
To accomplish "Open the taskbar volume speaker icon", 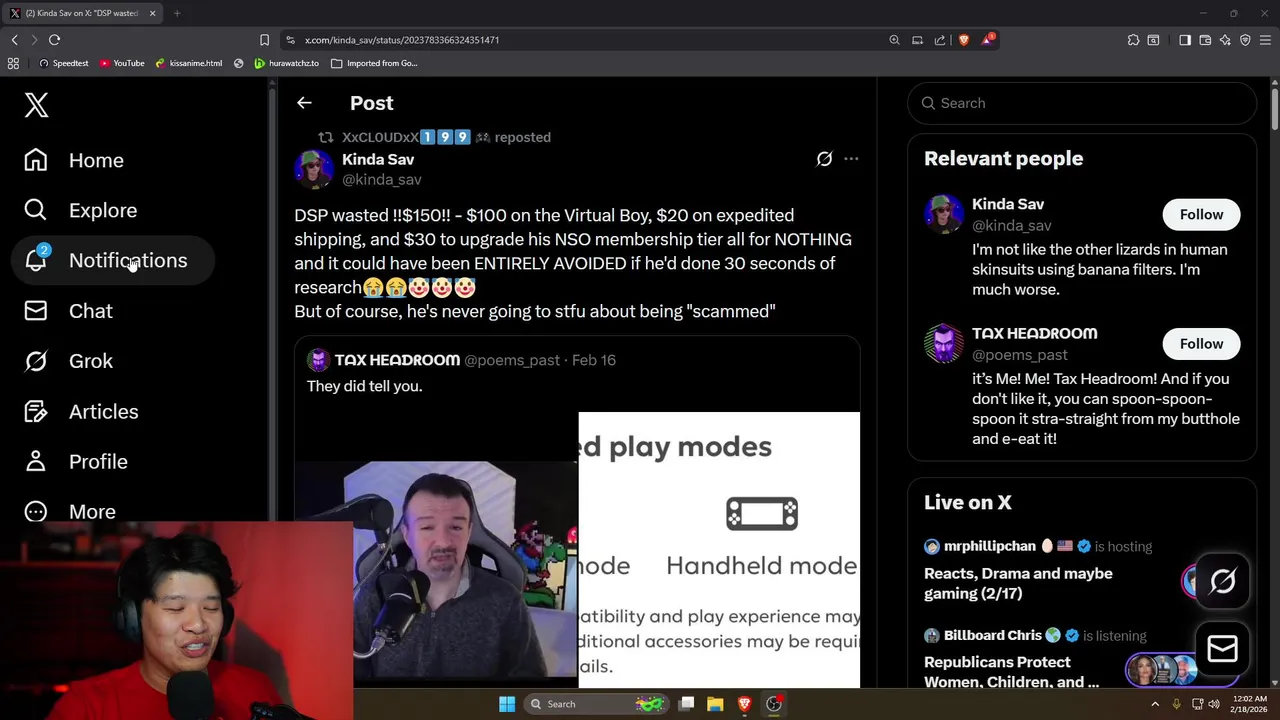I will click(1214, 704).
